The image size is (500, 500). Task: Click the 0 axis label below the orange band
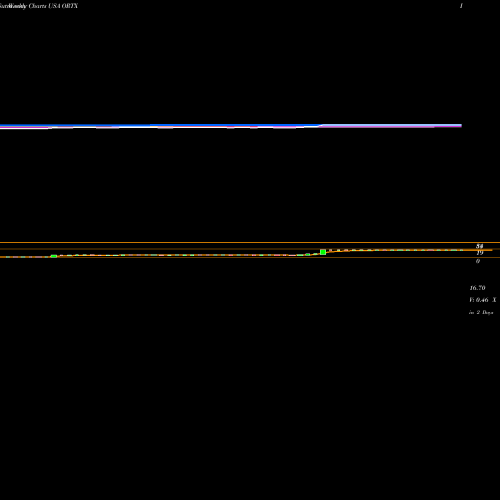pyautogui.click(x=478, y=261)
